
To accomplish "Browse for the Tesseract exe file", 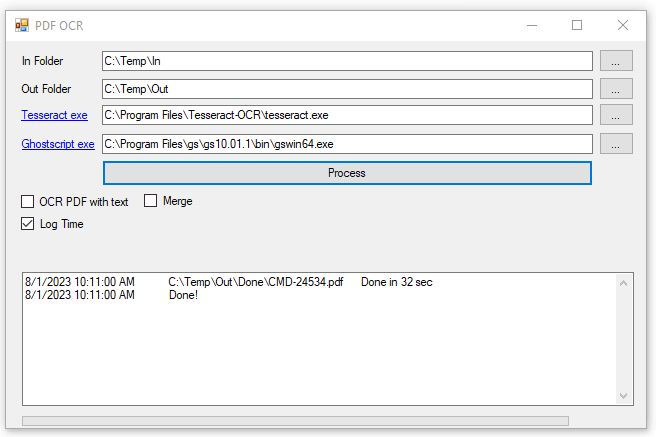I will point(616,115).
